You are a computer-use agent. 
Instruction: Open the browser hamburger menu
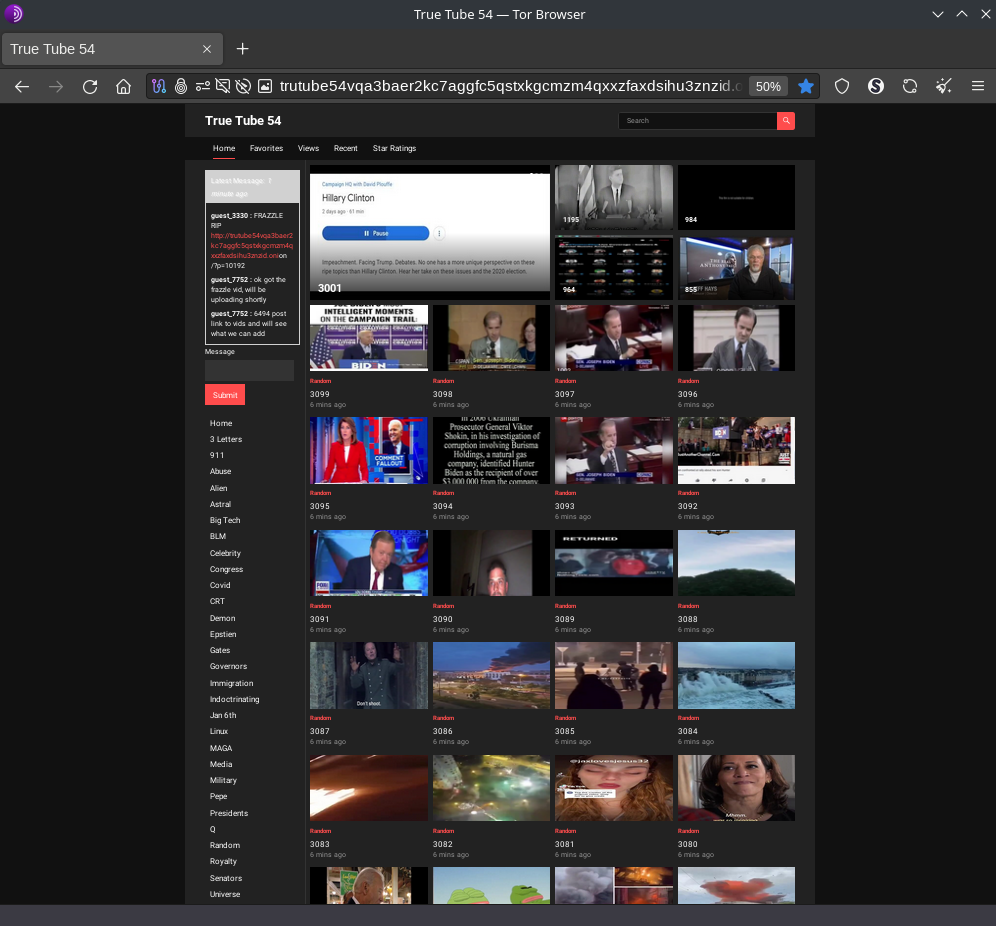coord(978,86)
